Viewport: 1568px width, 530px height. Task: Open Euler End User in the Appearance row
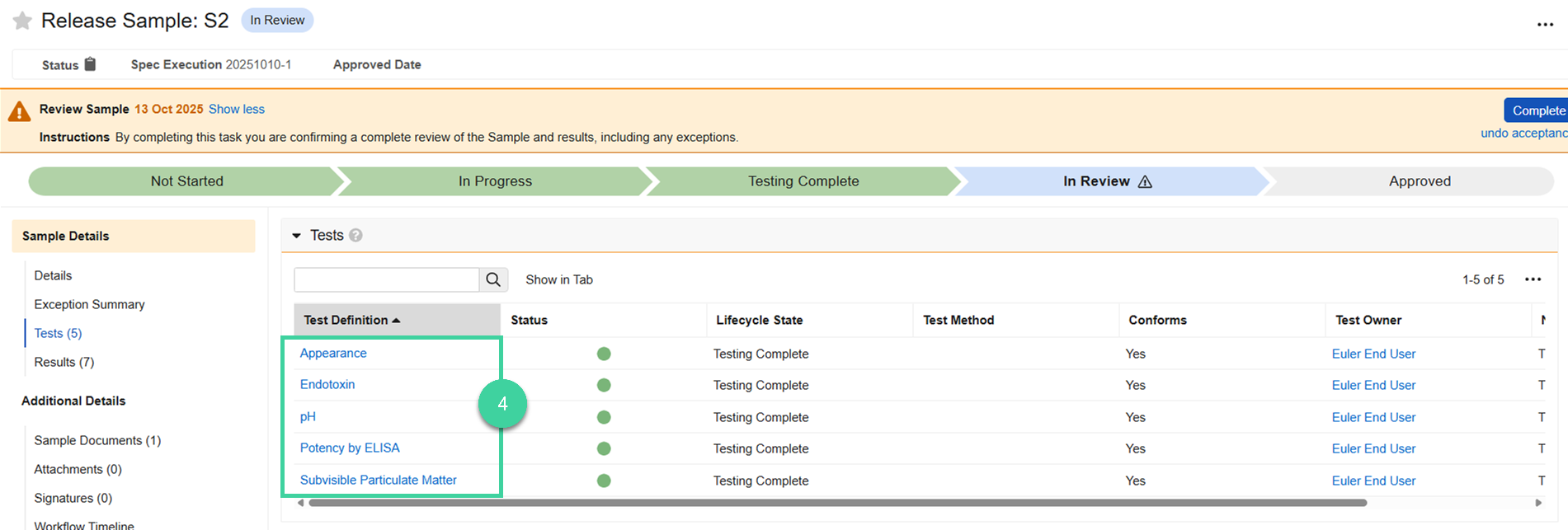tap(1373, 354)
